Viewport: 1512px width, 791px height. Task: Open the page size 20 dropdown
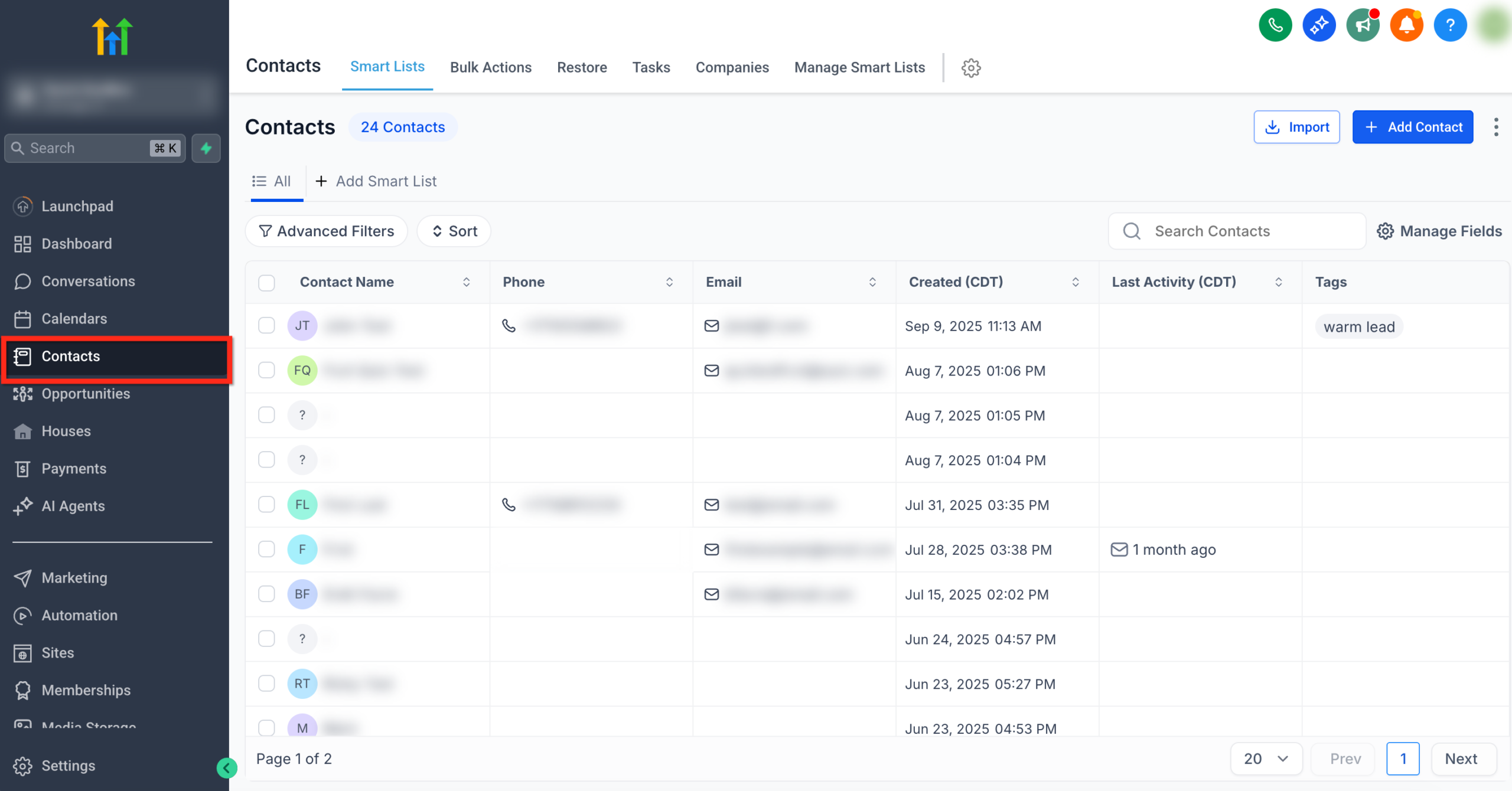(1266, 759)
